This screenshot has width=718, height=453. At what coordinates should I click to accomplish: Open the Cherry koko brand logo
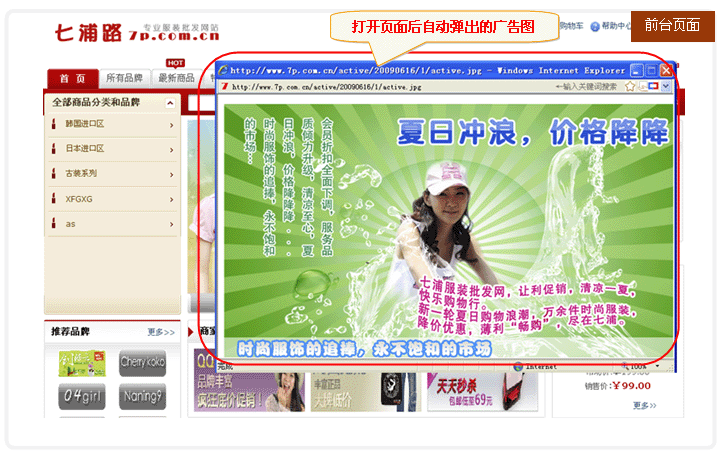pos(142,362)
